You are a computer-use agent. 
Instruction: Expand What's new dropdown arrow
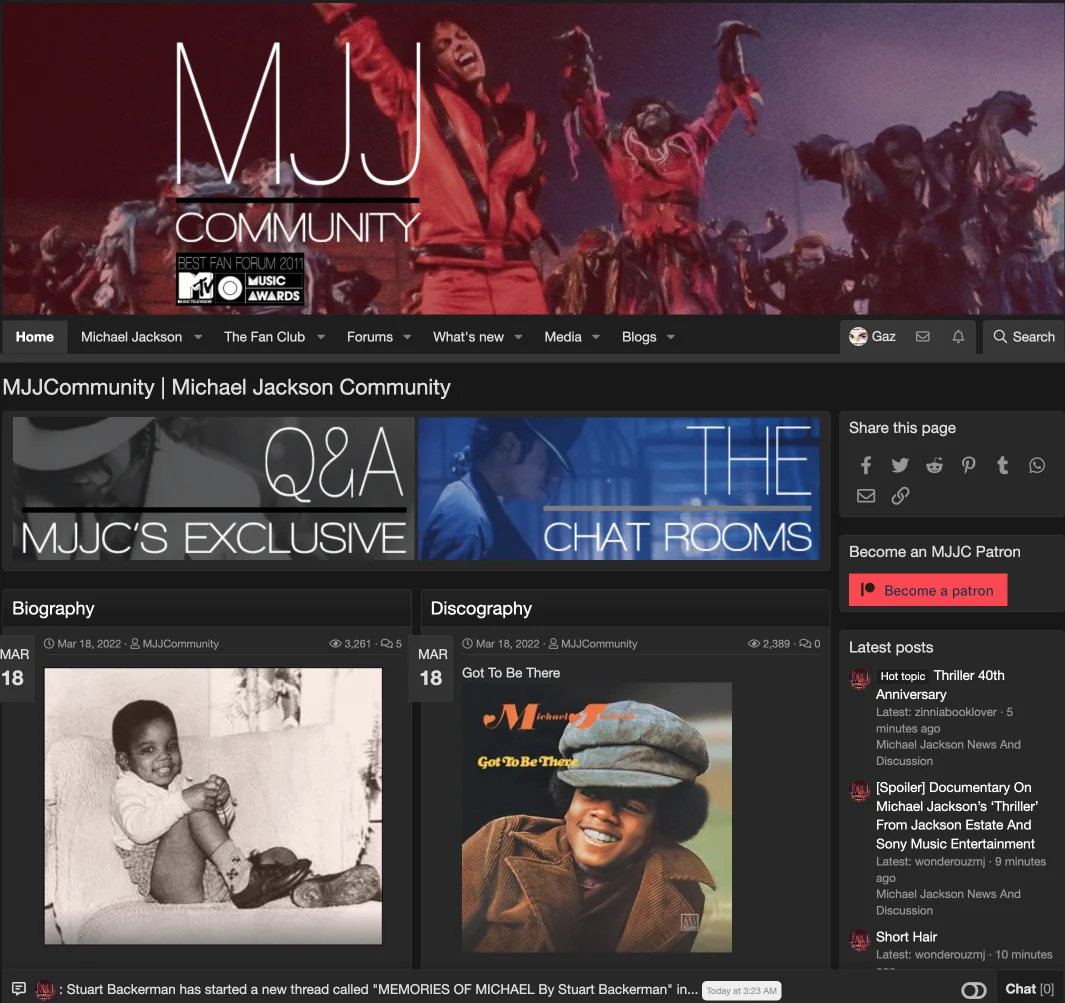tap(518, 337)
